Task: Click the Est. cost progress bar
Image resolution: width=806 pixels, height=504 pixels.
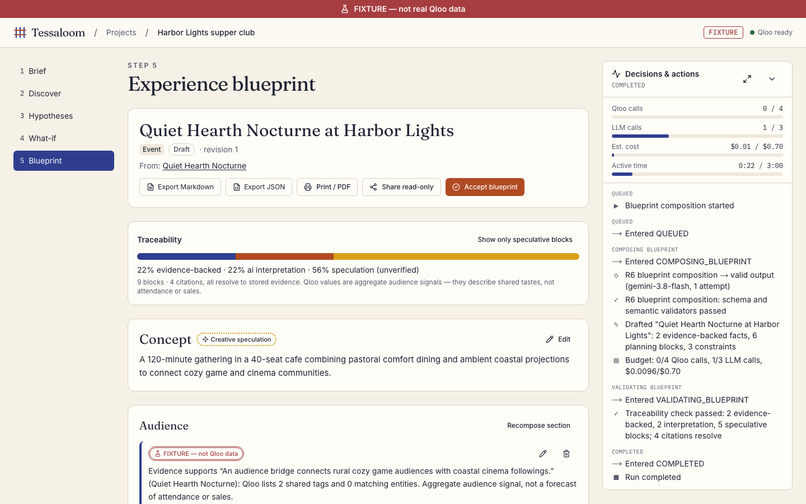Action: click(x=697, y=155)
